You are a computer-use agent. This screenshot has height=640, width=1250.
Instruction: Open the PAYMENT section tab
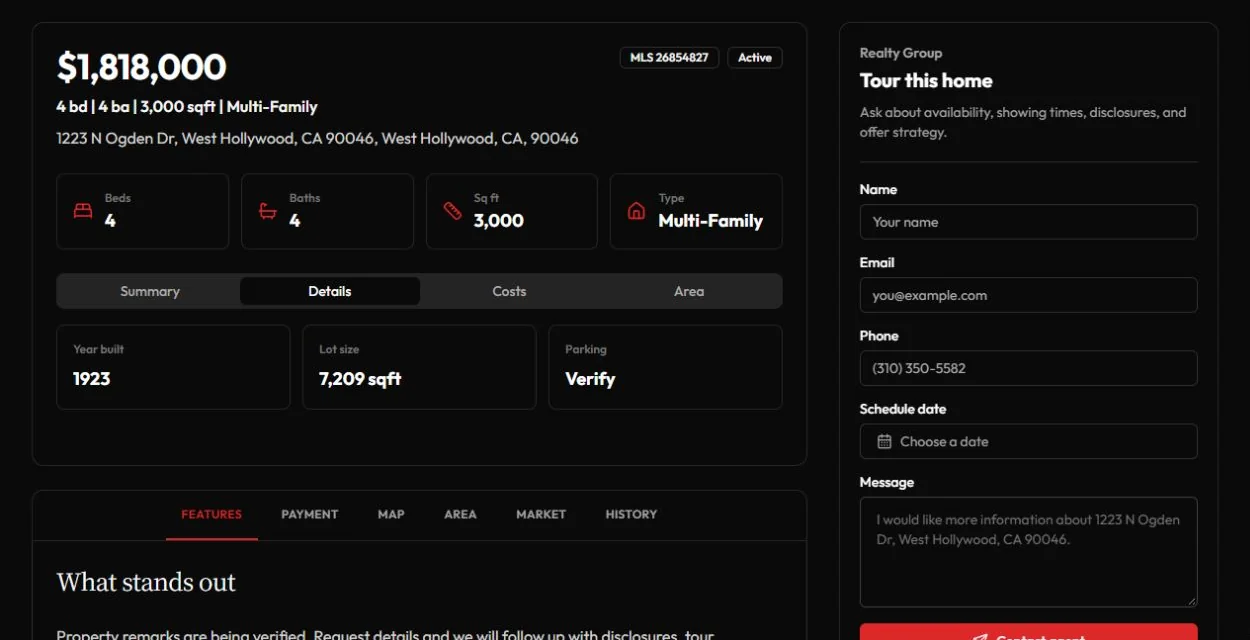pos(310,514)
